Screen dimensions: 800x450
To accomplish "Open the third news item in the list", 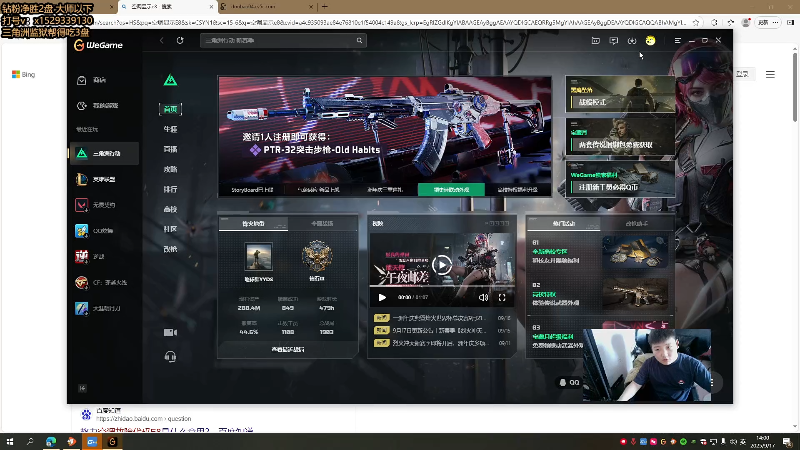I will pyautogui.click(x=442, y=343).
